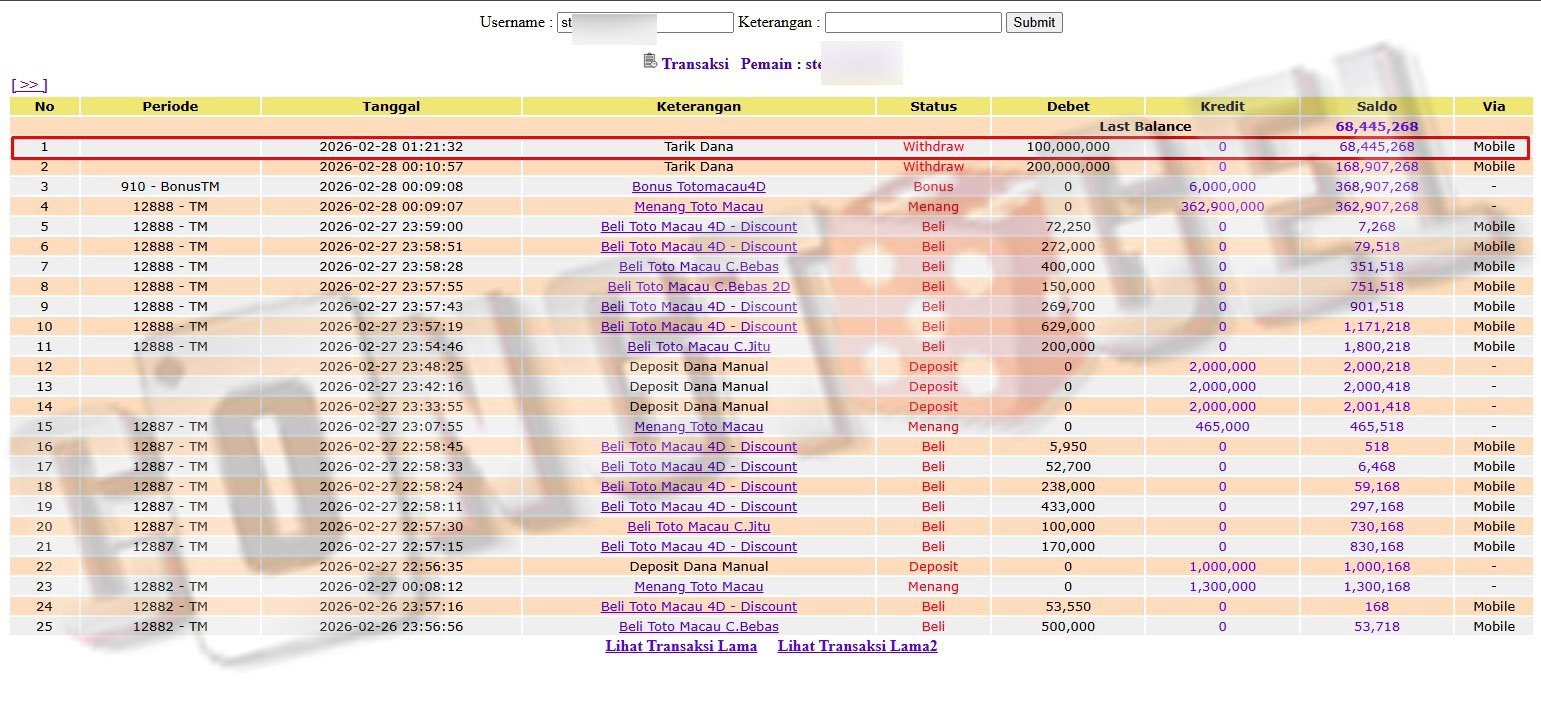Image resolution: width=1541 pixels, height=713 pixels.
Task: Open Menang Toto Macau in row 4
Action: click(698, 207)
